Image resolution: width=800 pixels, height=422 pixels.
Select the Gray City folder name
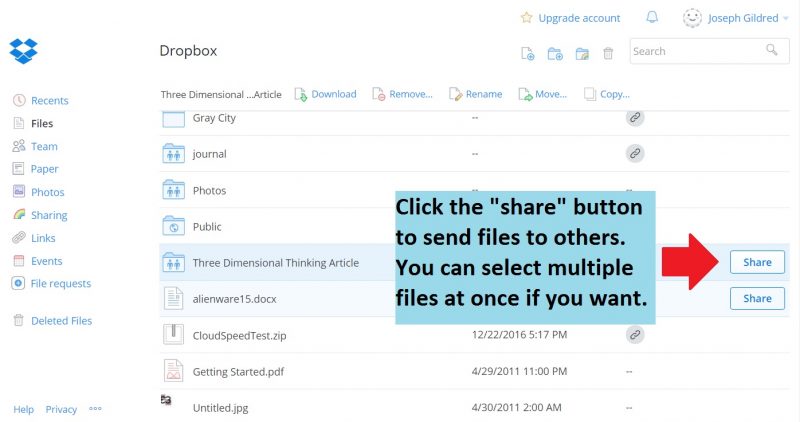(214, 118)
